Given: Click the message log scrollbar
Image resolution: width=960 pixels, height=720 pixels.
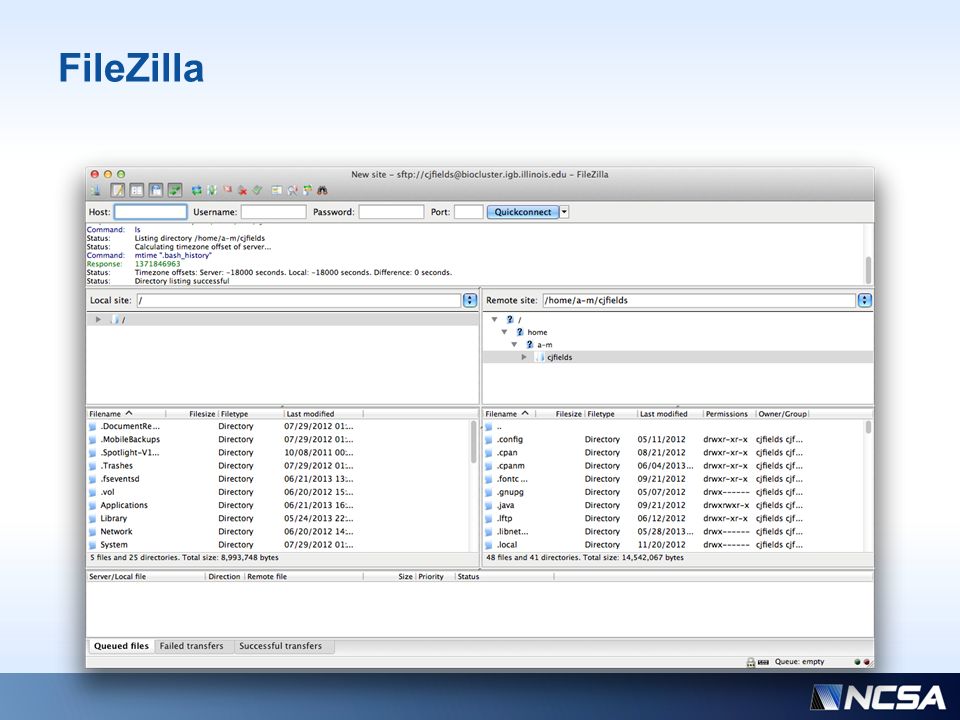Looking at the screenshot, I should (x=868, y=269).
